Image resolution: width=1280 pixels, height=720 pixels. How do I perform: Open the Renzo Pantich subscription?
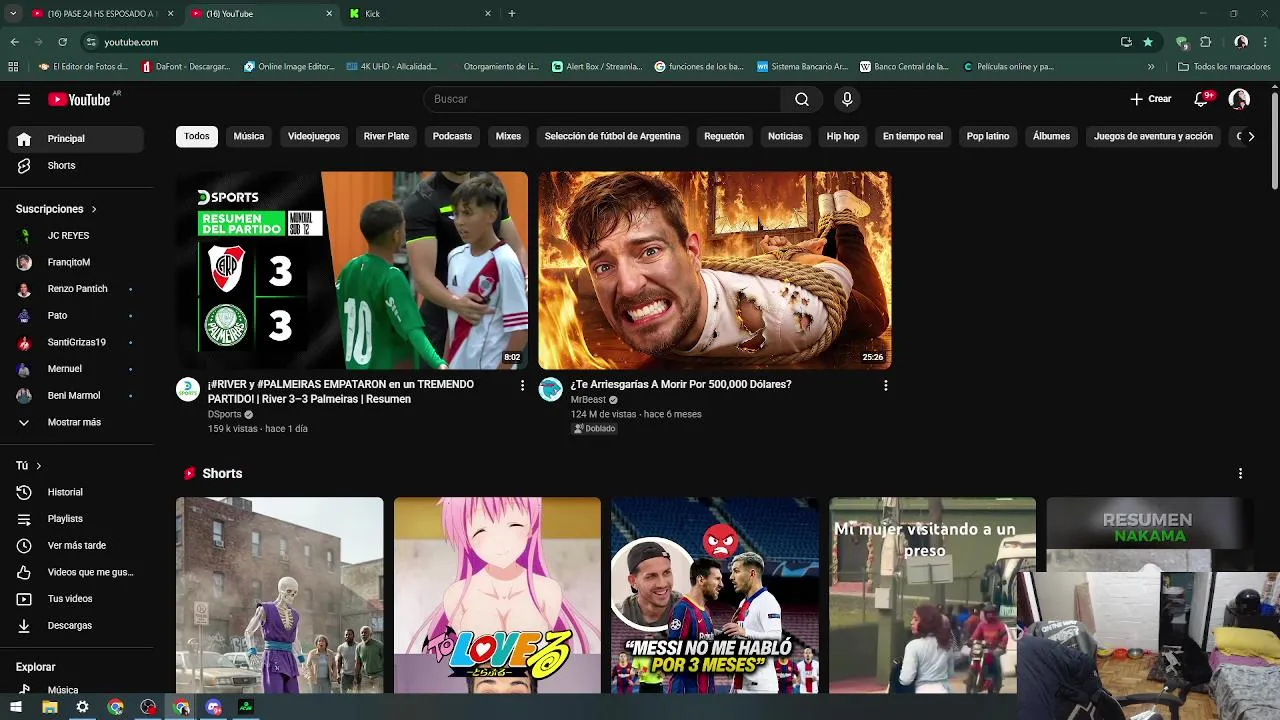pos(76,289)
